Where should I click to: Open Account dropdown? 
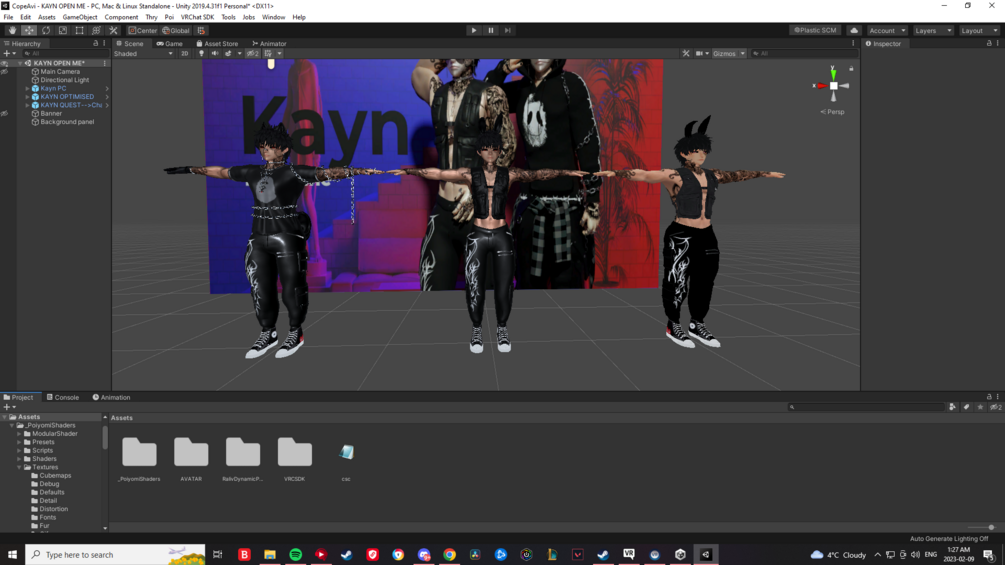[887, 30]
